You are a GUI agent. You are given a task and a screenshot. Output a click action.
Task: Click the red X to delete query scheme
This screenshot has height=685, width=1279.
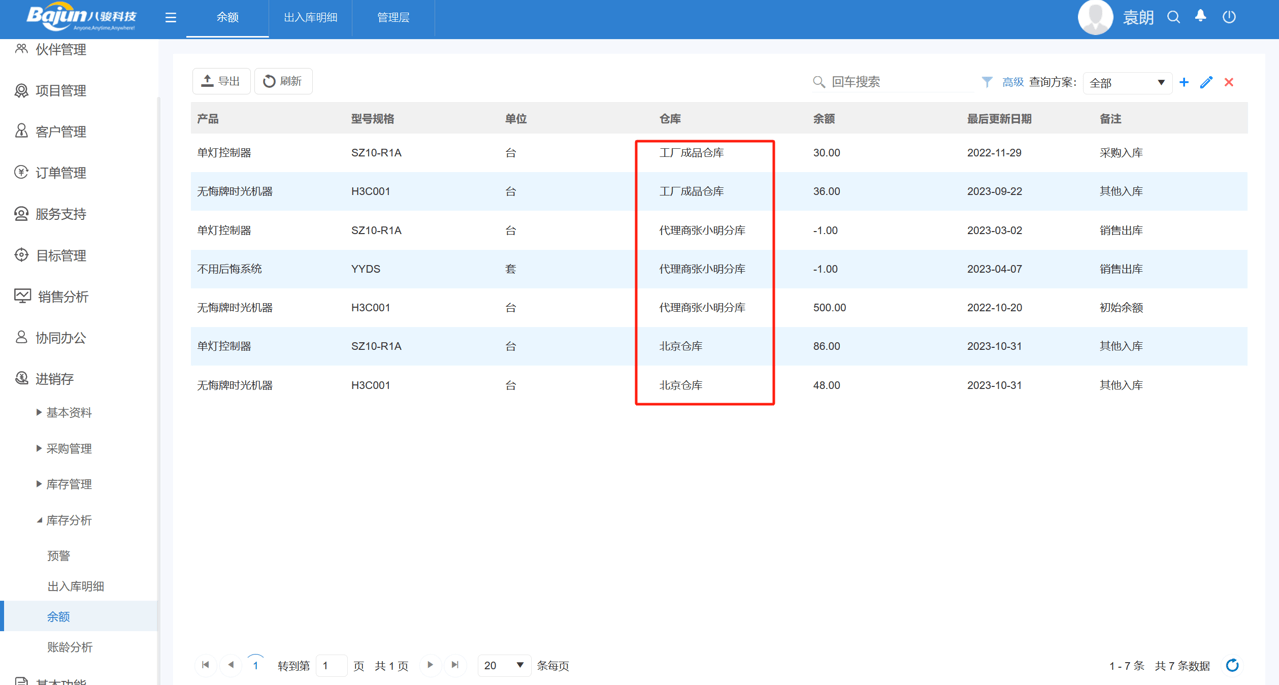tap(1229, 82)
